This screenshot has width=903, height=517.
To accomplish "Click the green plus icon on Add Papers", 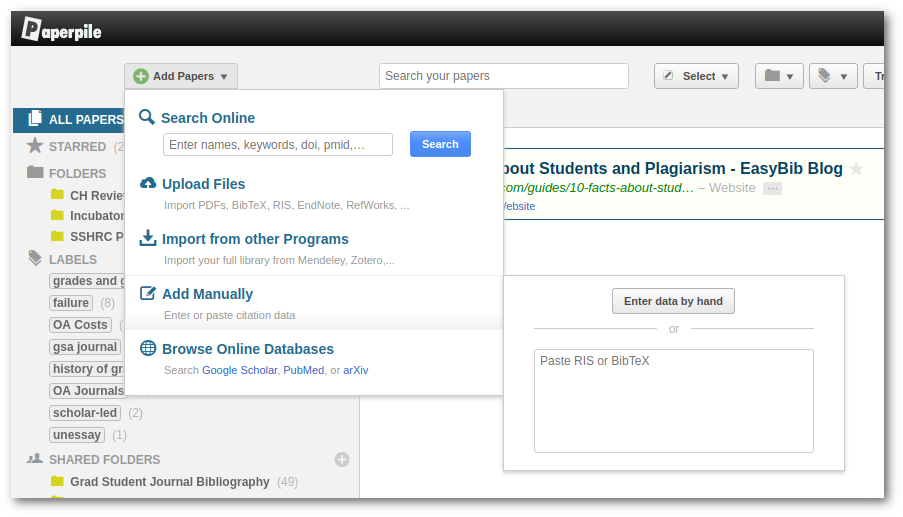I will (141, 76).
